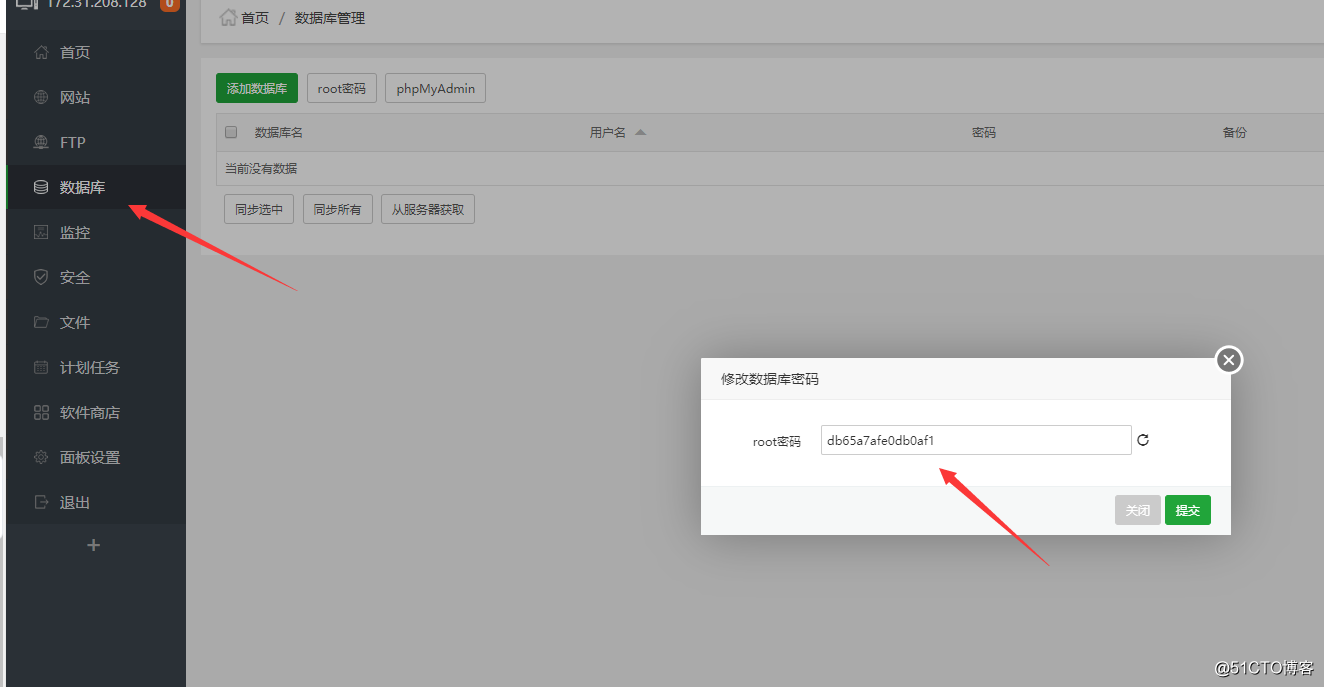Submit the password change with 提交
This screenshot has width=1324, height=687.
click(1187, 510)
